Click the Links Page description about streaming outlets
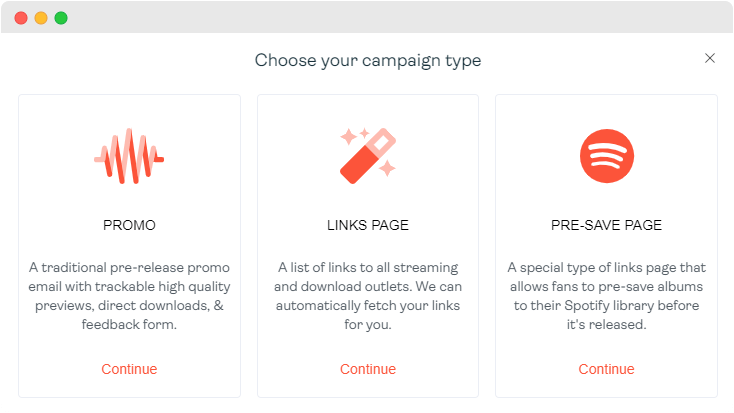Image resolution: width=734 pixels, height=413 pixels. (x=368, y=296)
